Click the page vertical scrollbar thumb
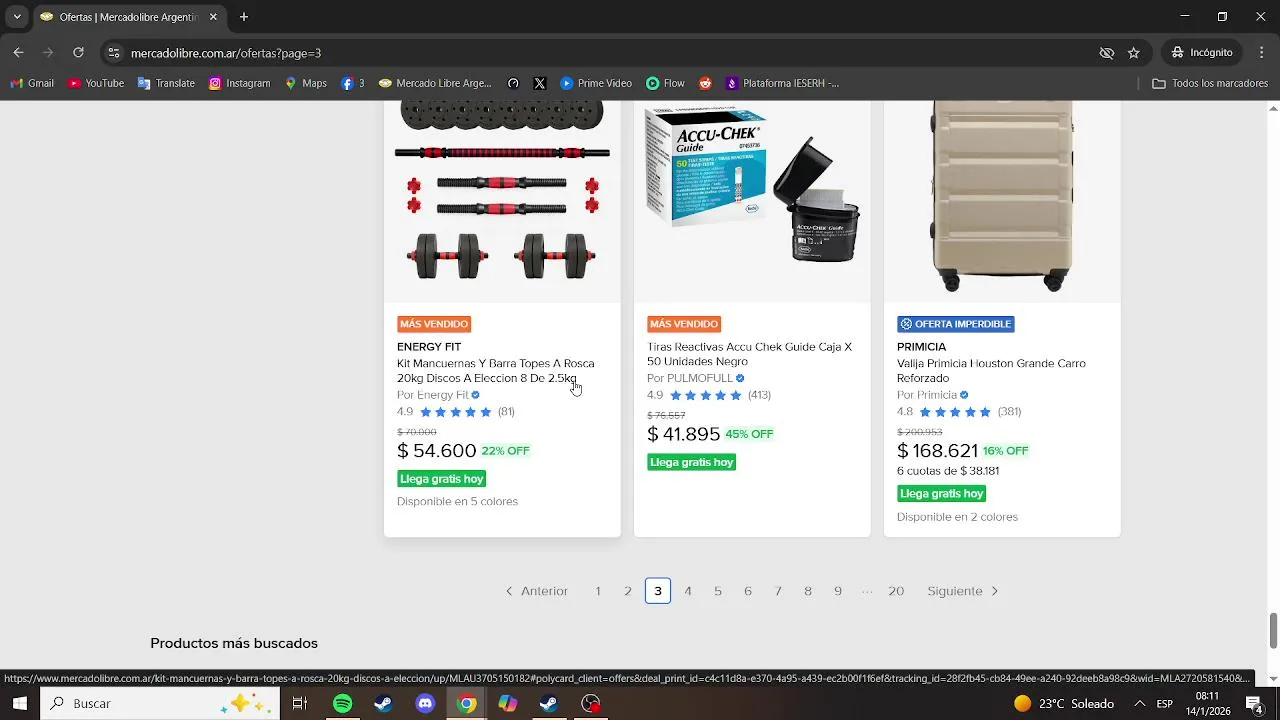 [1273, 630]
